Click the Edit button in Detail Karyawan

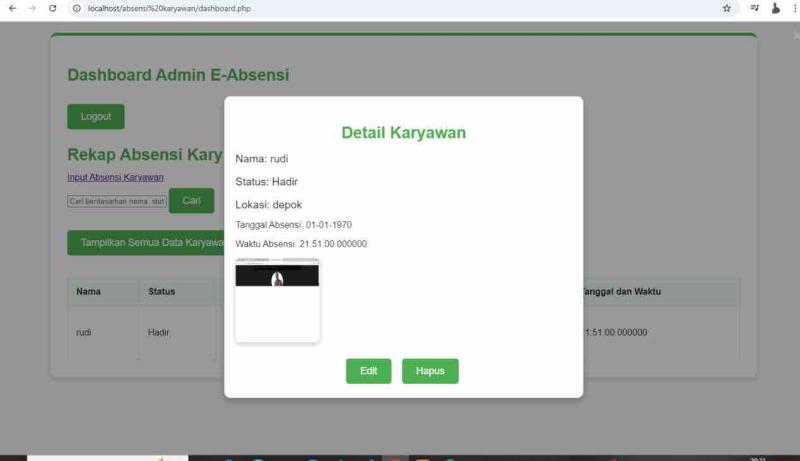(368, 371)
